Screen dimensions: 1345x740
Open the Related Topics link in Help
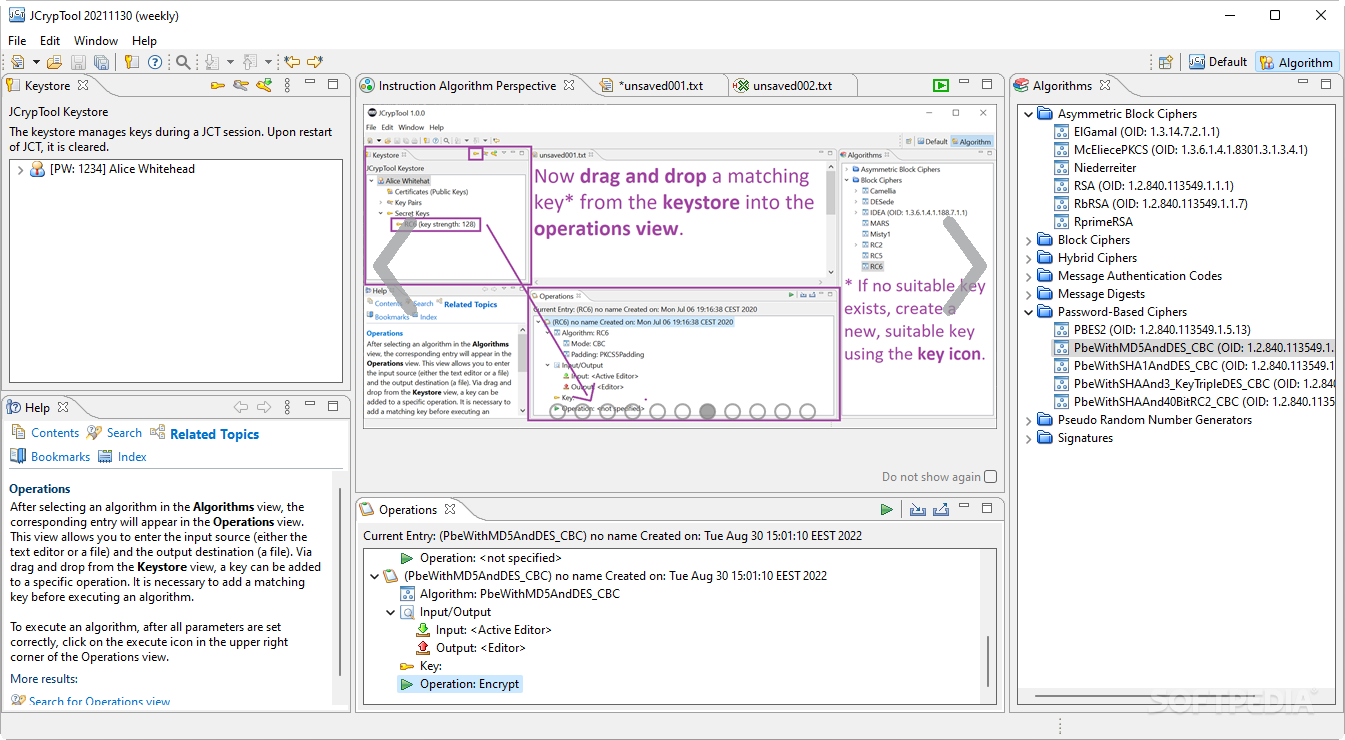point(214,434)
